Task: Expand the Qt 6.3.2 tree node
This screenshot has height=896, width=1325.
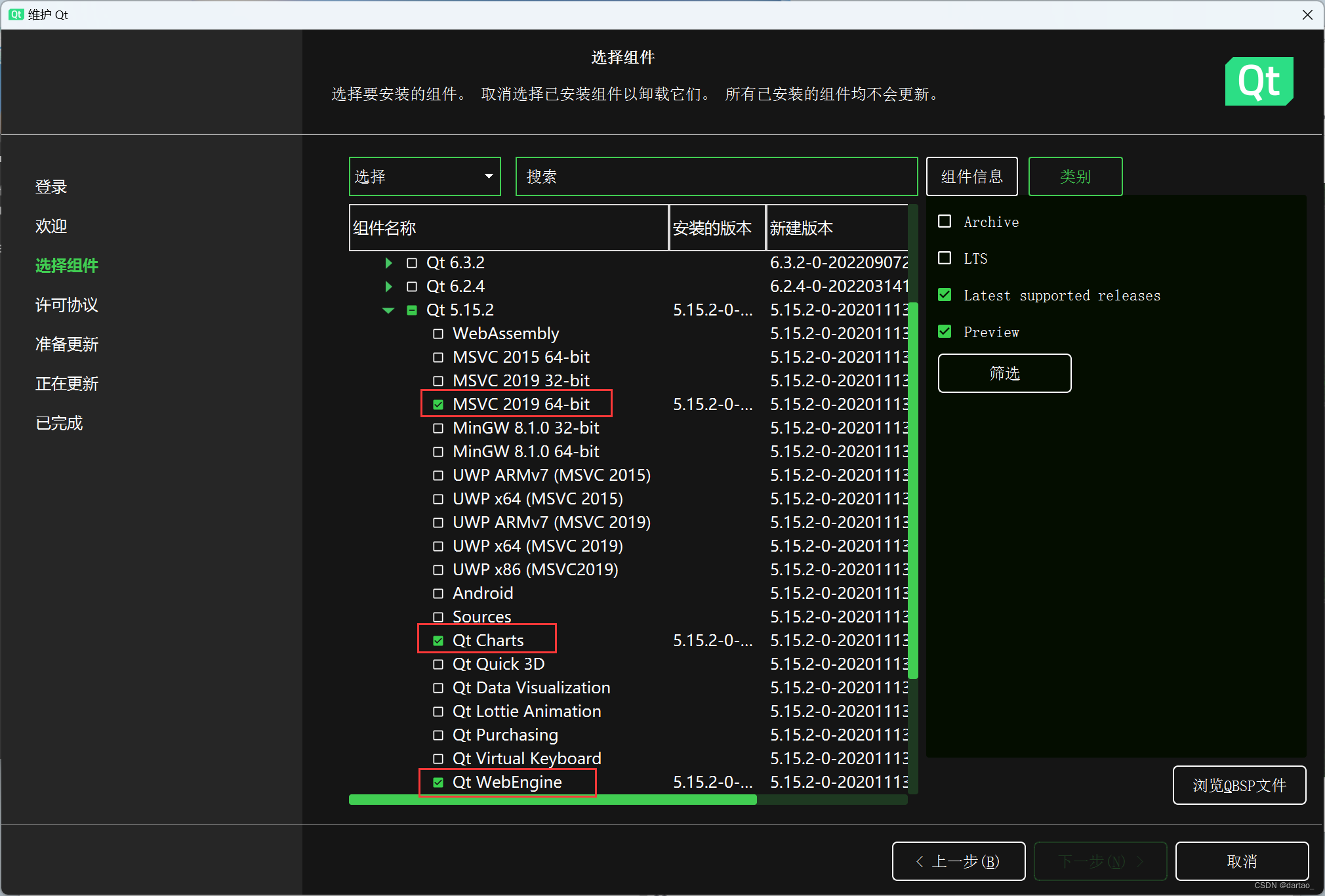Action: tap(388, 263)
